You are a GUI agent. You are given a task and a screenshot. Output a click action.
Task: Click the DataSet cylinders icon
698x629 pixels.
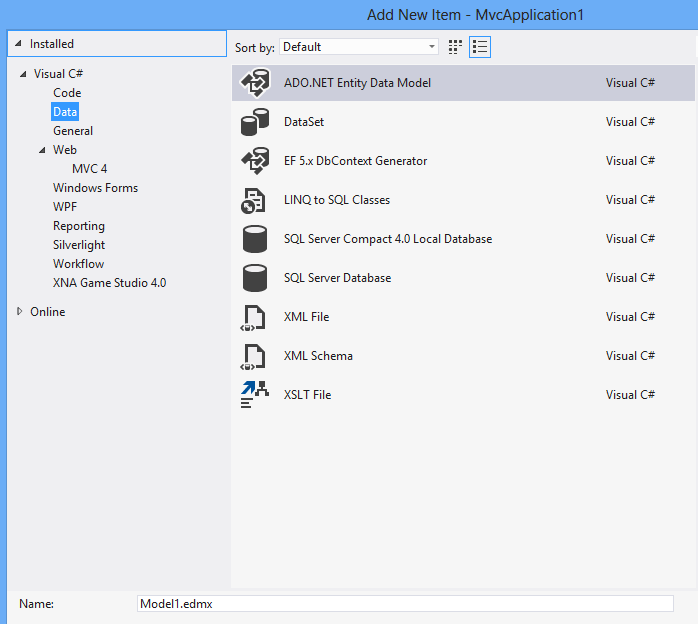pos(255,122)
